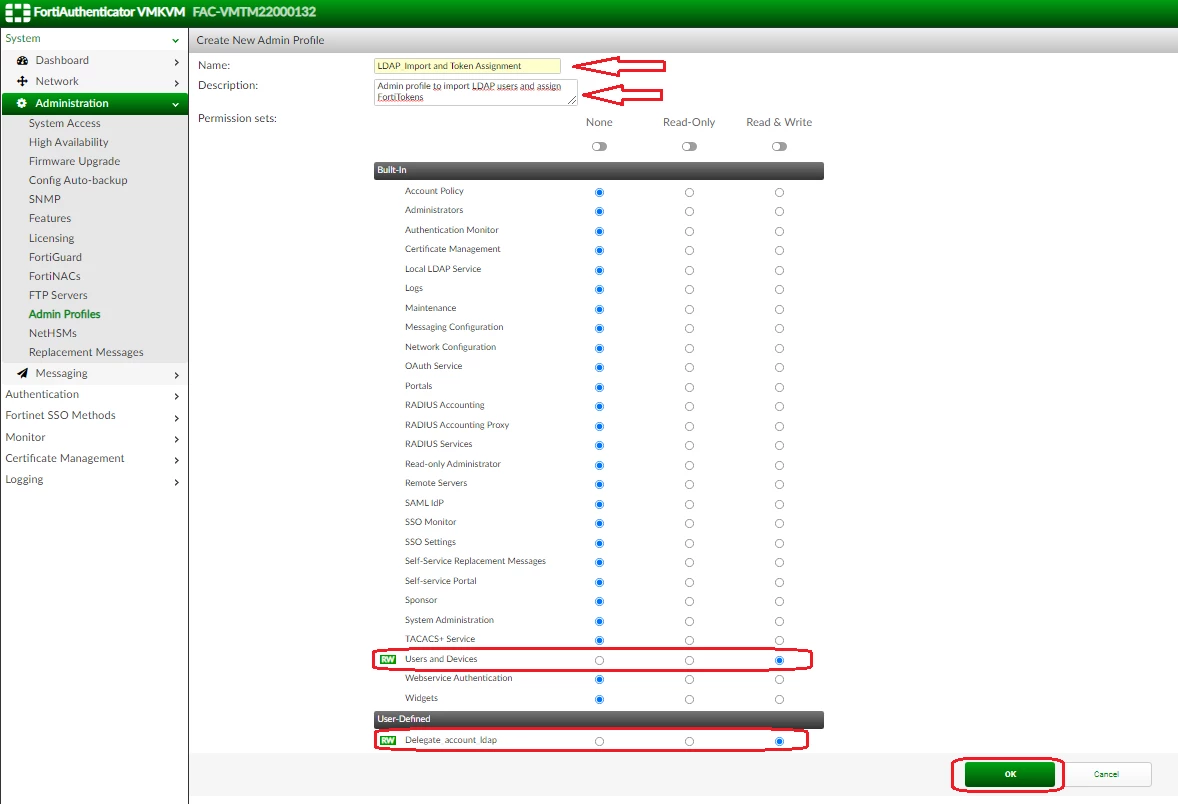
Task: Click the Dashboard gauge icon
Action: point(23,60)
